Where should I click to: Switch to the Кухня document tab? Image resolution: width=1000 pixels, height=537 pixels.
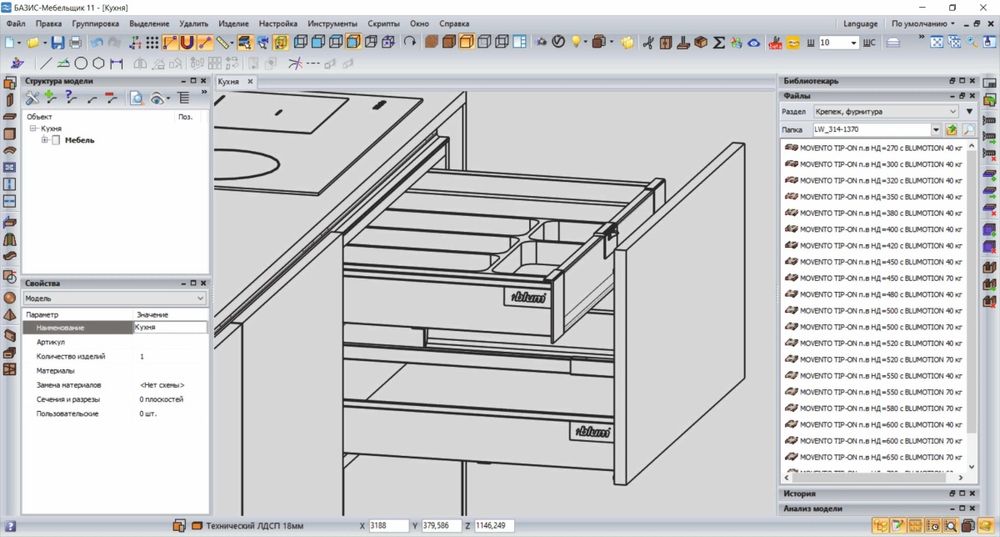[229, 82]
